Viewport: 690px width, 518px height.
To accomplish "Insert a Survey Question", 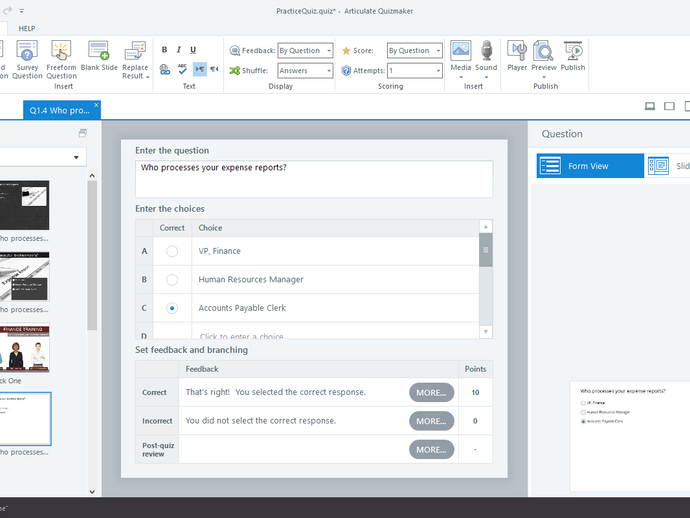I will (x=27, y=59).
